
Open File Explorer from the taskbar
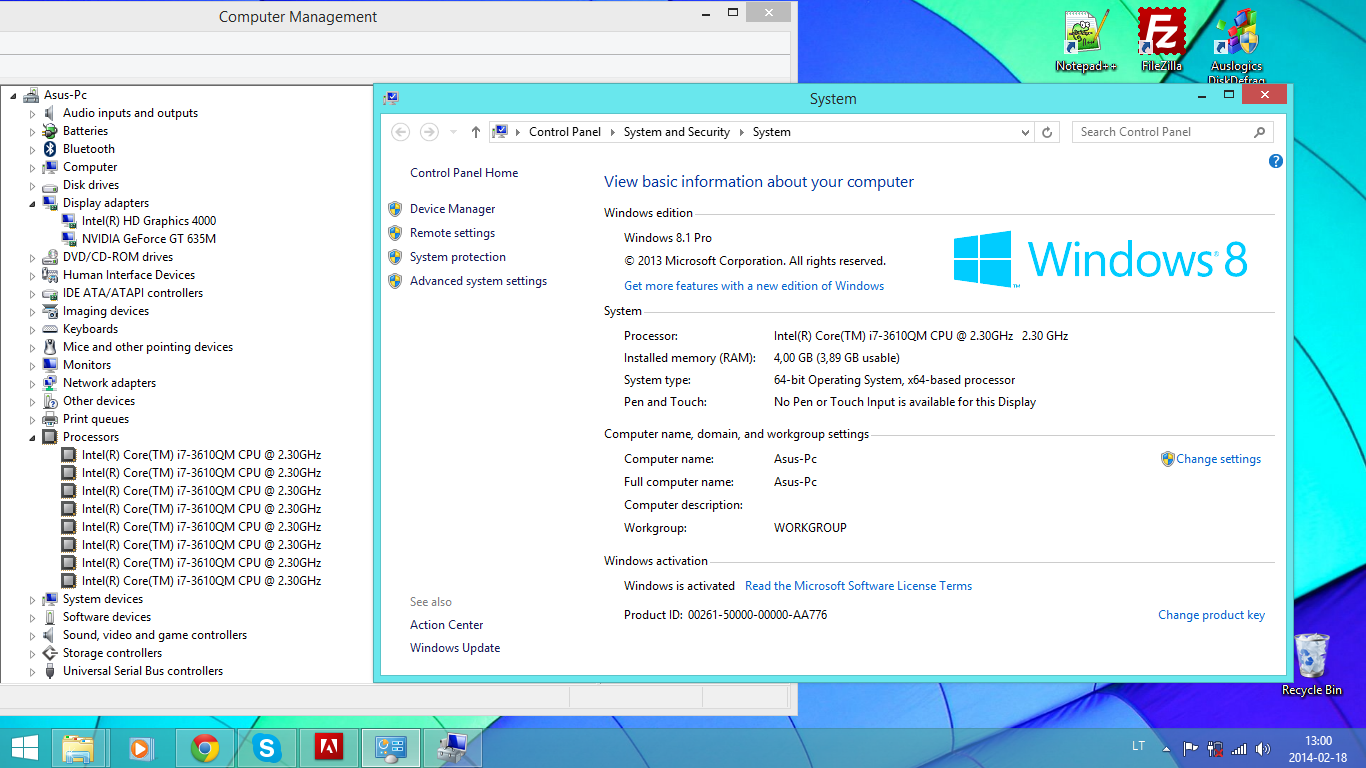click(78, 748)
